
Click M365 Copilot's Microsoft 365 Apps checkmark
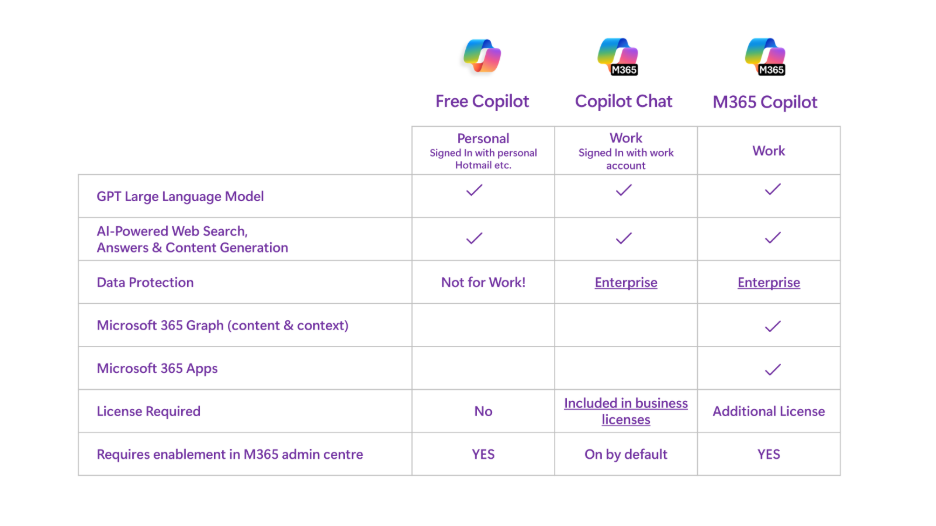tap(772, 369)
